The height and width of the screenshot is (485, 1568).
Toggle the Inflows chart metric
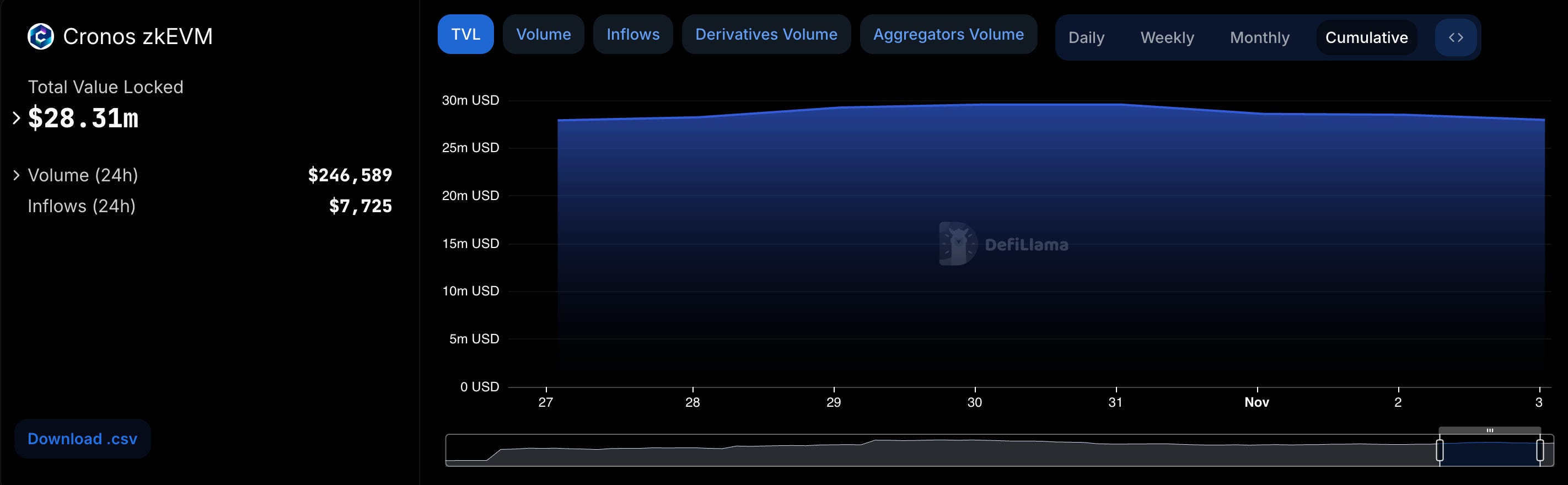(633, 34)
